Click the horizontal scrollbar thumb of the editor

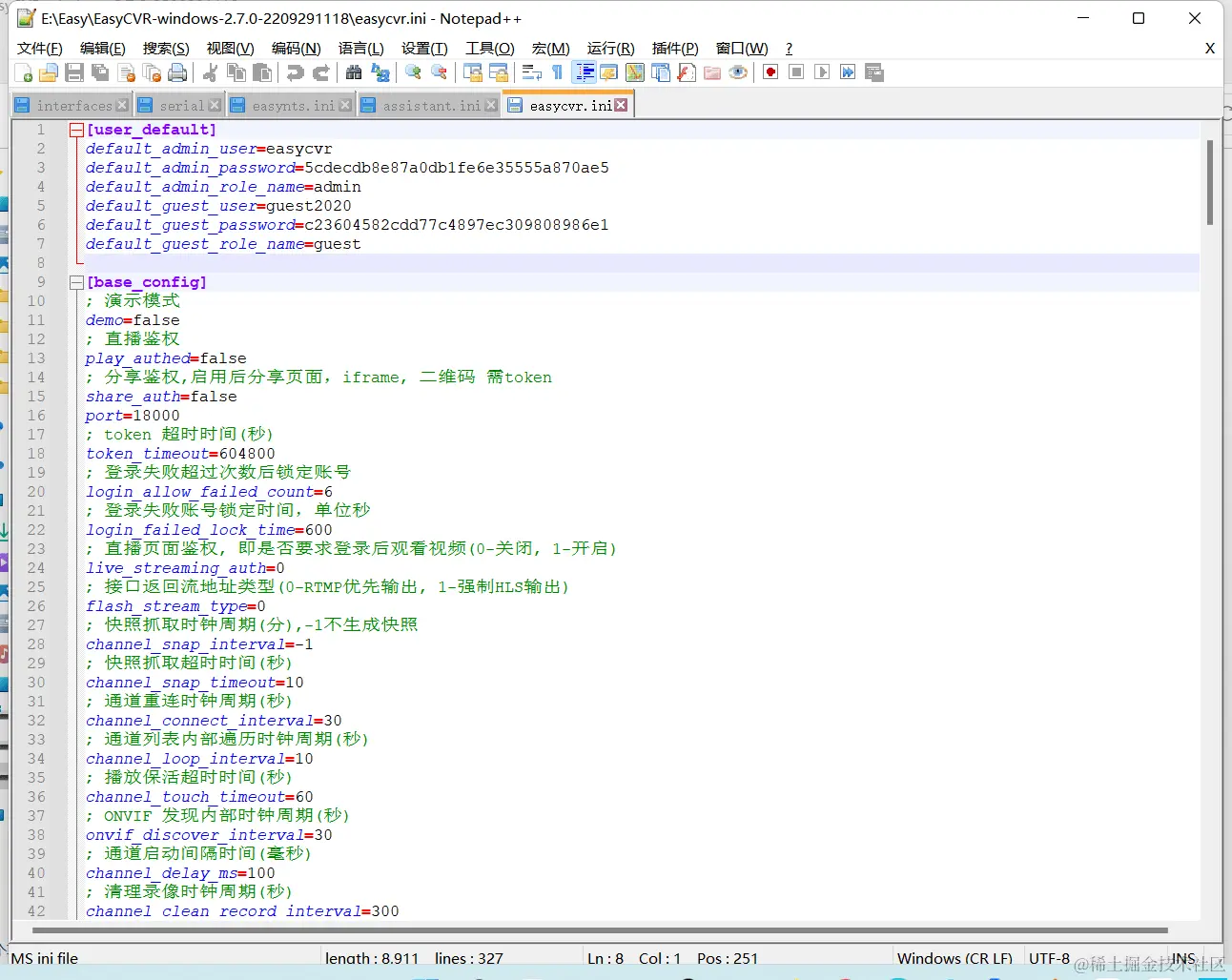pyautogui.click(x=600, y=930)
